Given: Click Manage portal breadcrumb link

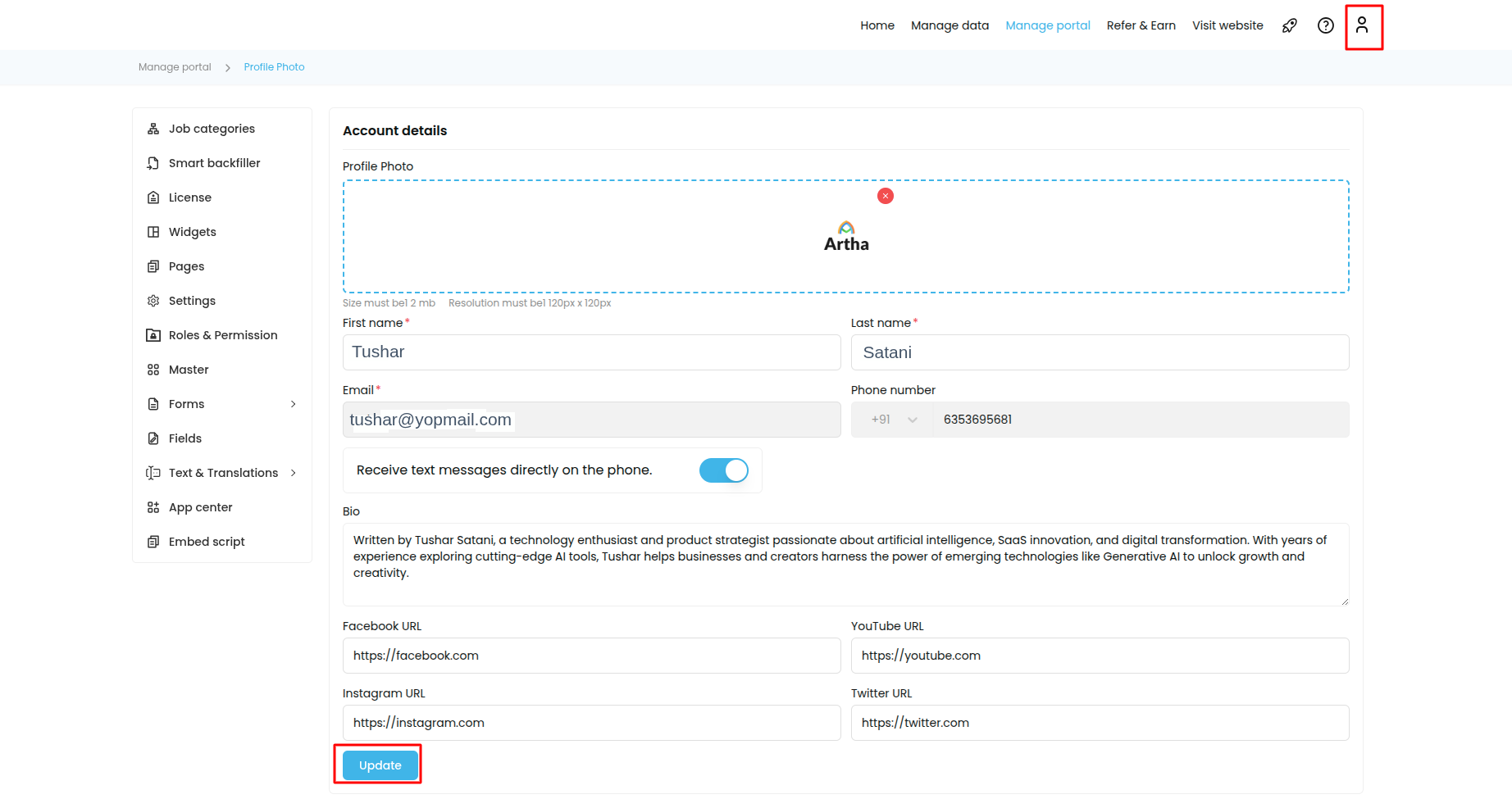Looking at the screenshot, I should 175,67.
